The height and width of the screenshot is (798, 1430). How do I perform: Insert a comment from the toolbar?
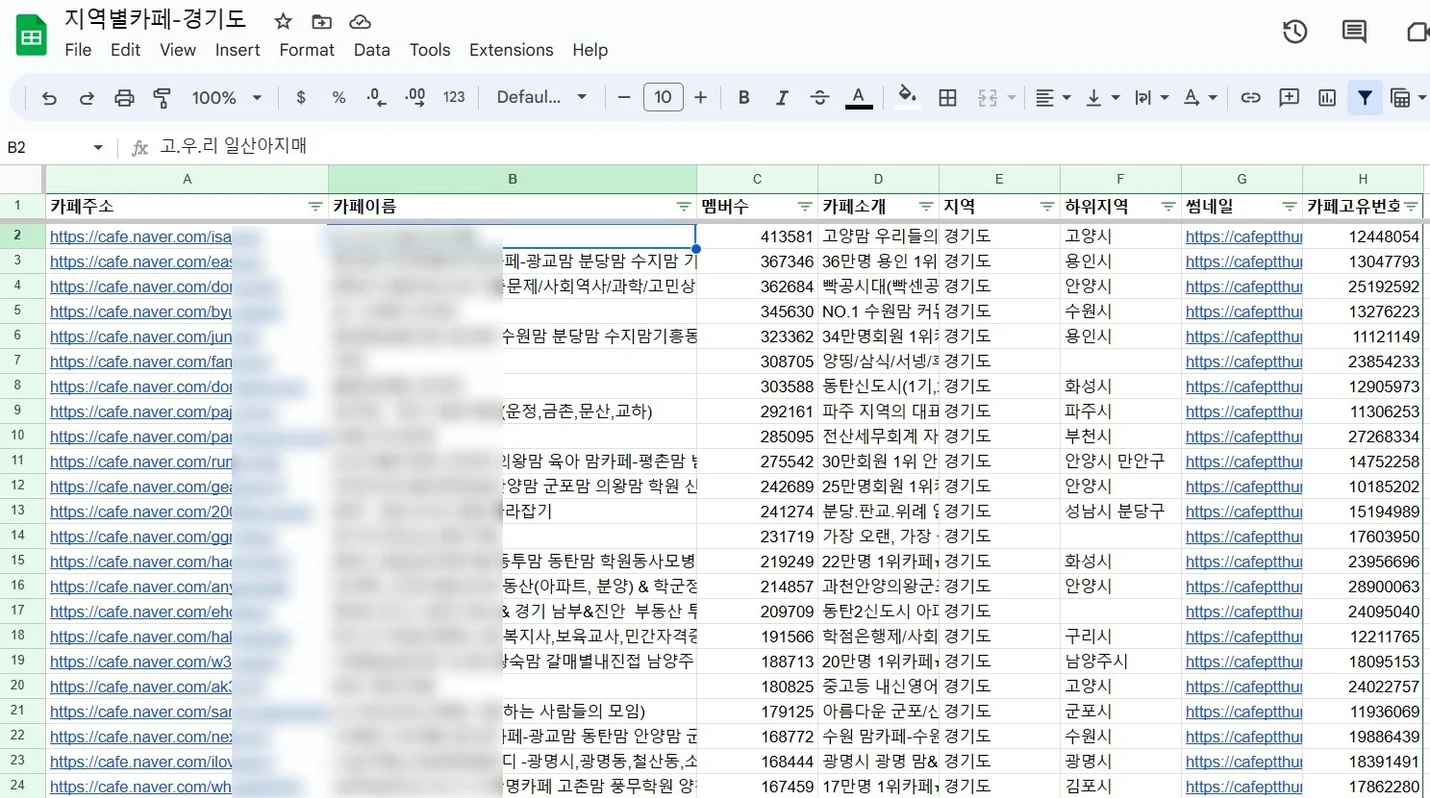tap(1289, 98)
